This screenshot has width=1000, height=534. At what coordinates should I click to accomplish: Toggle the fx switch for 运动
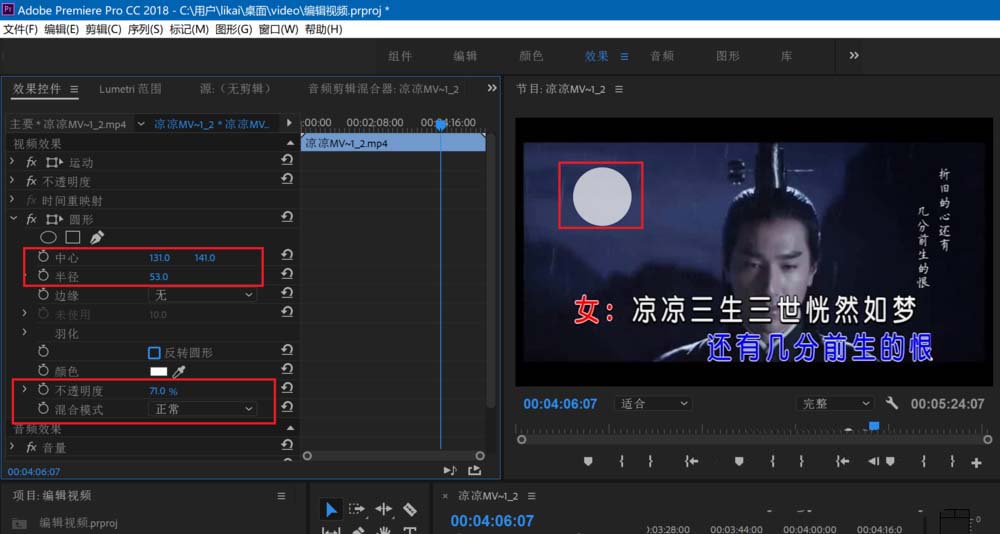point(32,163)
